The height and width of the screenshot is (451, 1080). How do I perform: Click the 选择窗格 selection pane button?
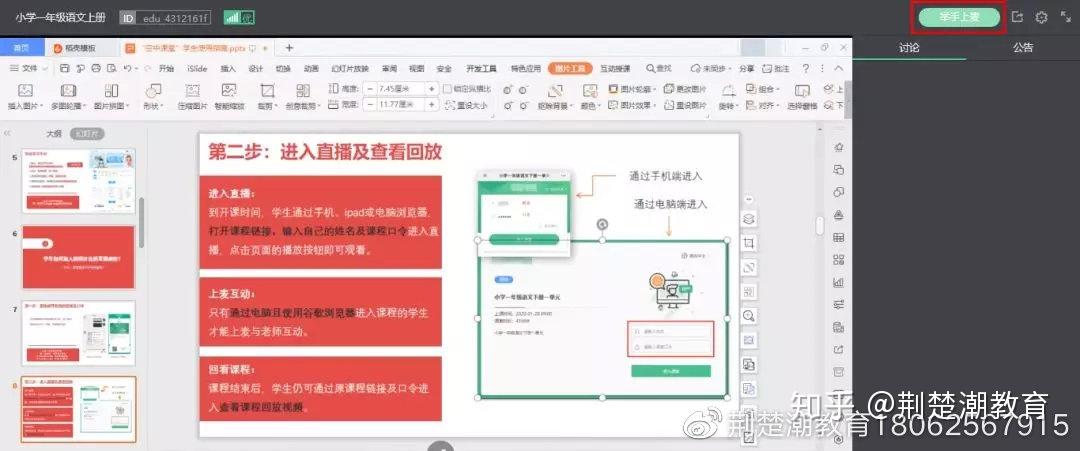point(802,96)
